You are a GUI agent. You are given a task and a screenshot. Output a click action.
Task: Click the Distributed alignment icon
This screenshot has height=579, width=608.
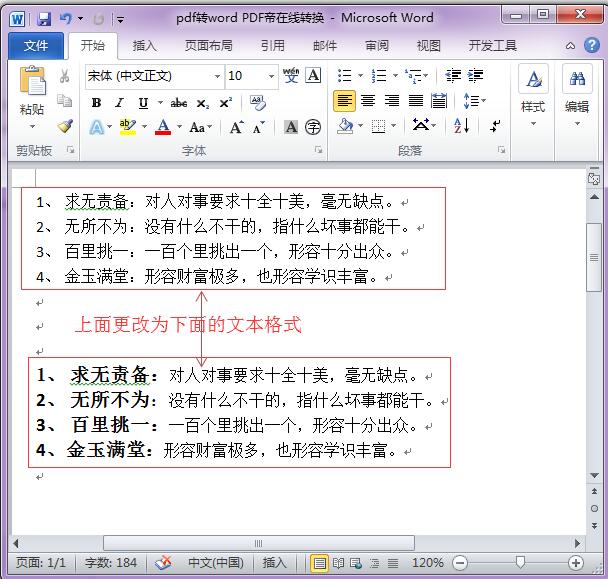pyautogui.click(x=439, y=101)
